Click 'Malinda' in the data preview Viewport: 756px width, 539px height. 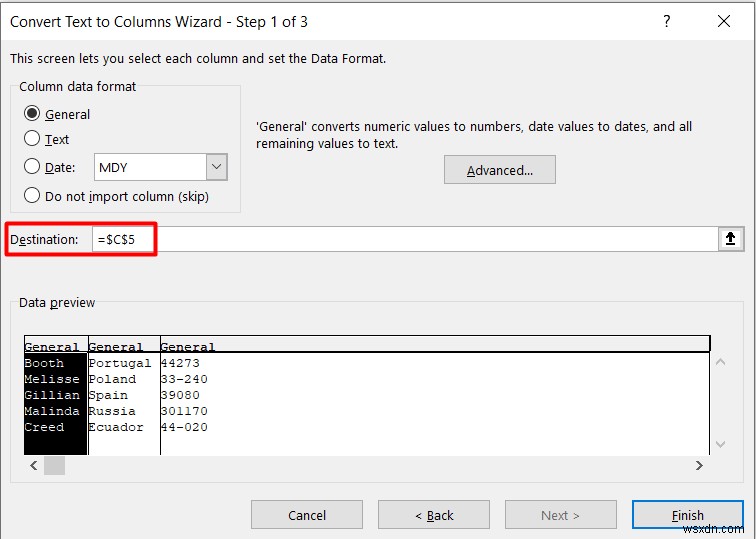pyautogui.click(x=52, y=411)
